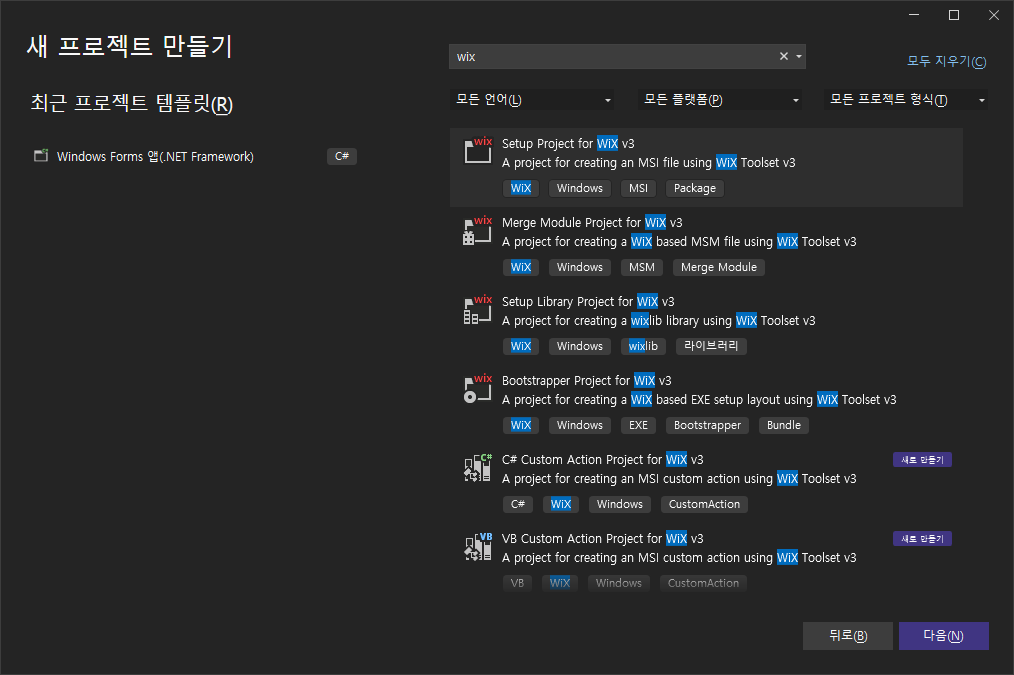The image size is (1014, 675).
Task: Click the 새로 만들기 badge on C# Custom Action
Action: click(922, 460)
